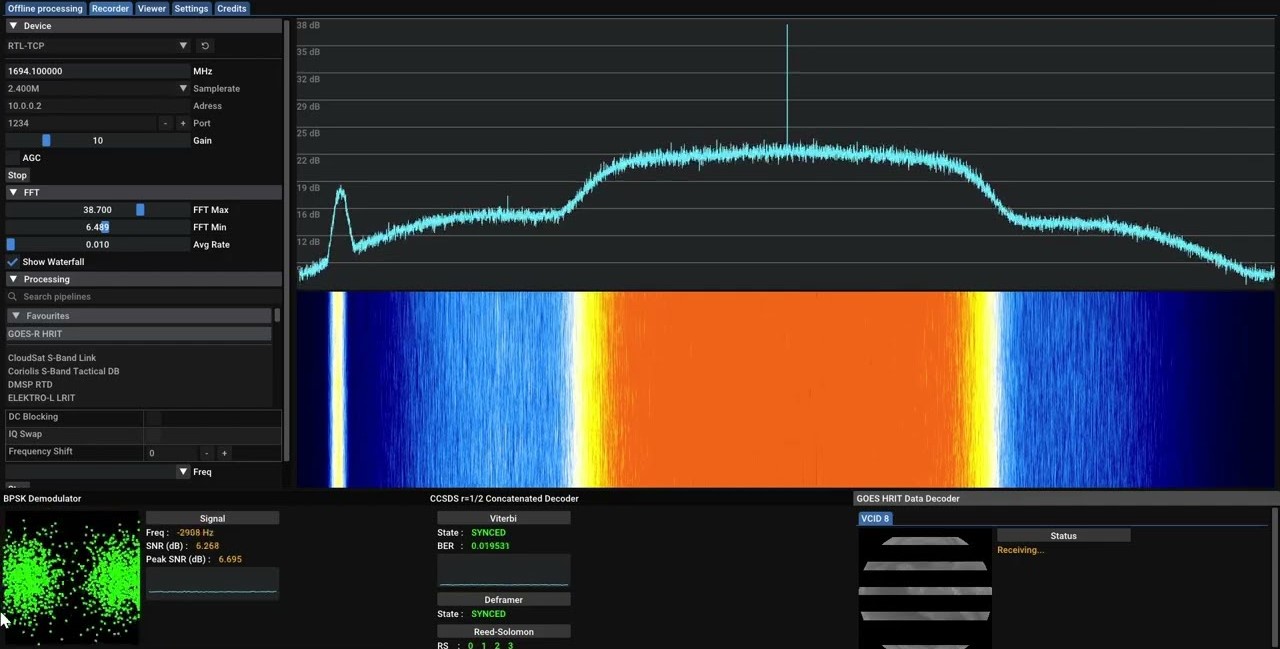Select the VCID 8 tab
Viewport: 1280px width, 649px height.
click(875, 518)
